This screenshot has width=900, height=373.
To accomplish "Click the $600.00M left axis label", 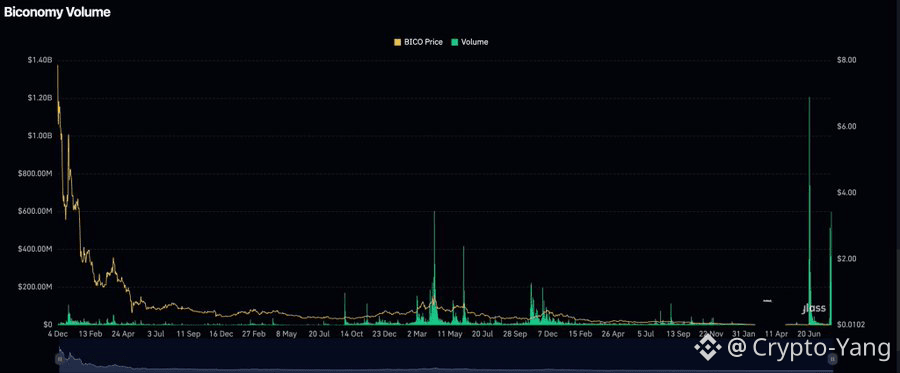I will click(x=36, y=212).
